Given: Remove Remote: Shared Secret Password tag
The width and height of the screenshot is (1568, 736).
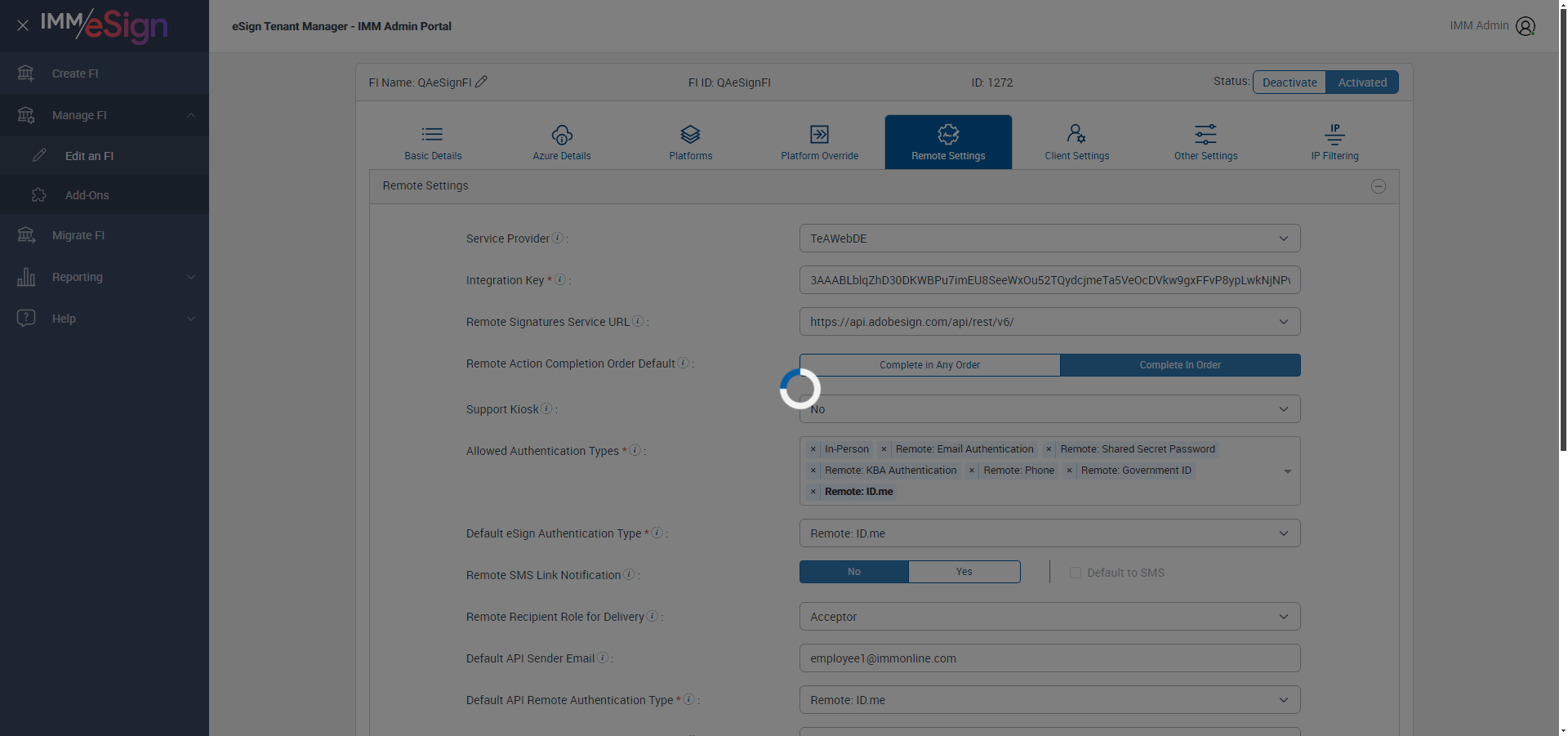Looking at the screenshot, I should click(x=1049, y=449).
